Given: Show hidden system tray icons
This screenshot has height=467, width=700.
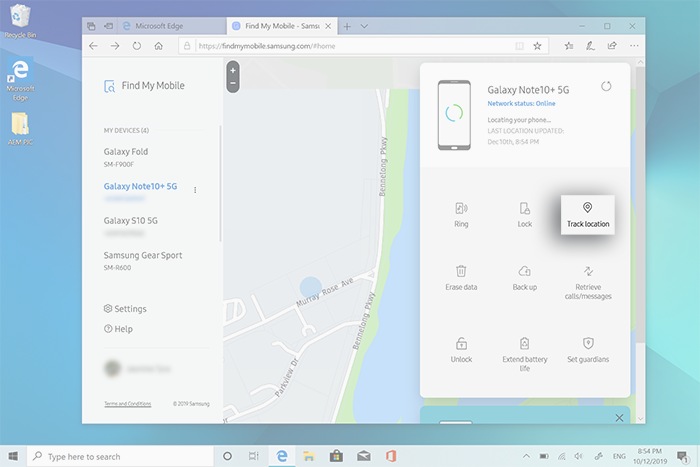Looking at the screenshot, I should (526, 456).
